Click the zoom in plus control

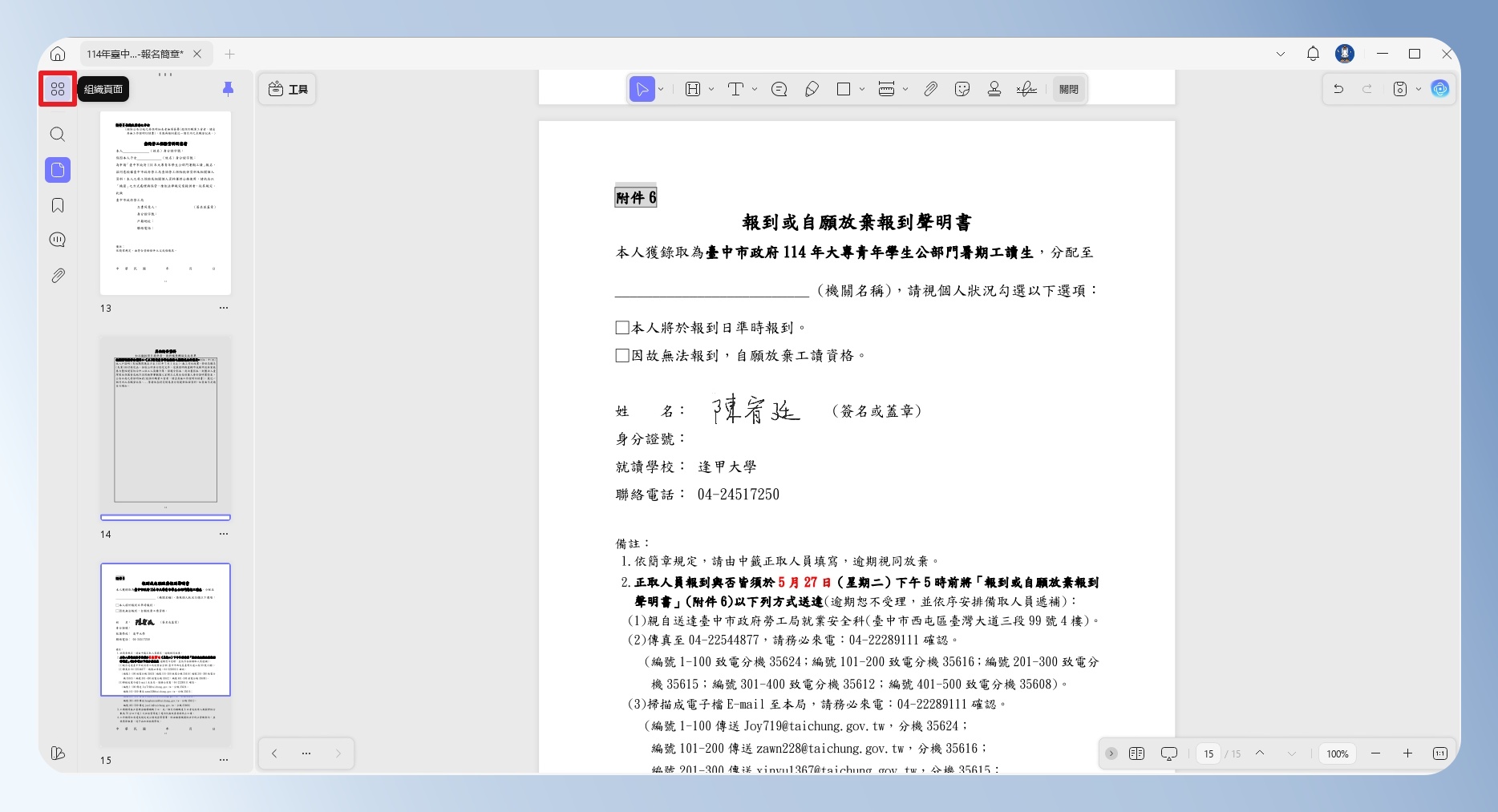click(1407, 753)
